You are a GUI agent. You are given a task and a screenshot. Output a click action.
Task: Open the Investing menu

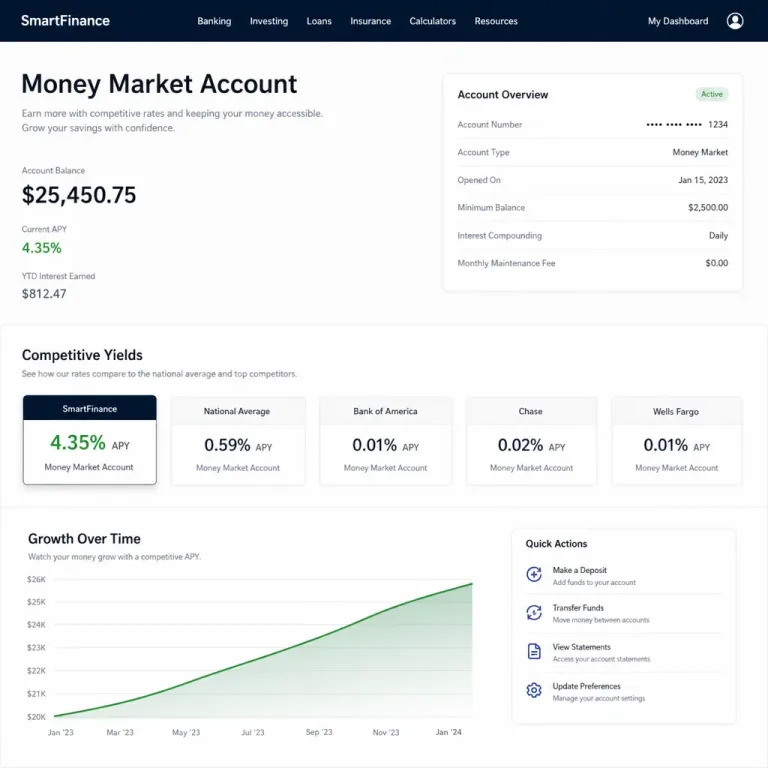pyautogui.click(x=269, y=21)
